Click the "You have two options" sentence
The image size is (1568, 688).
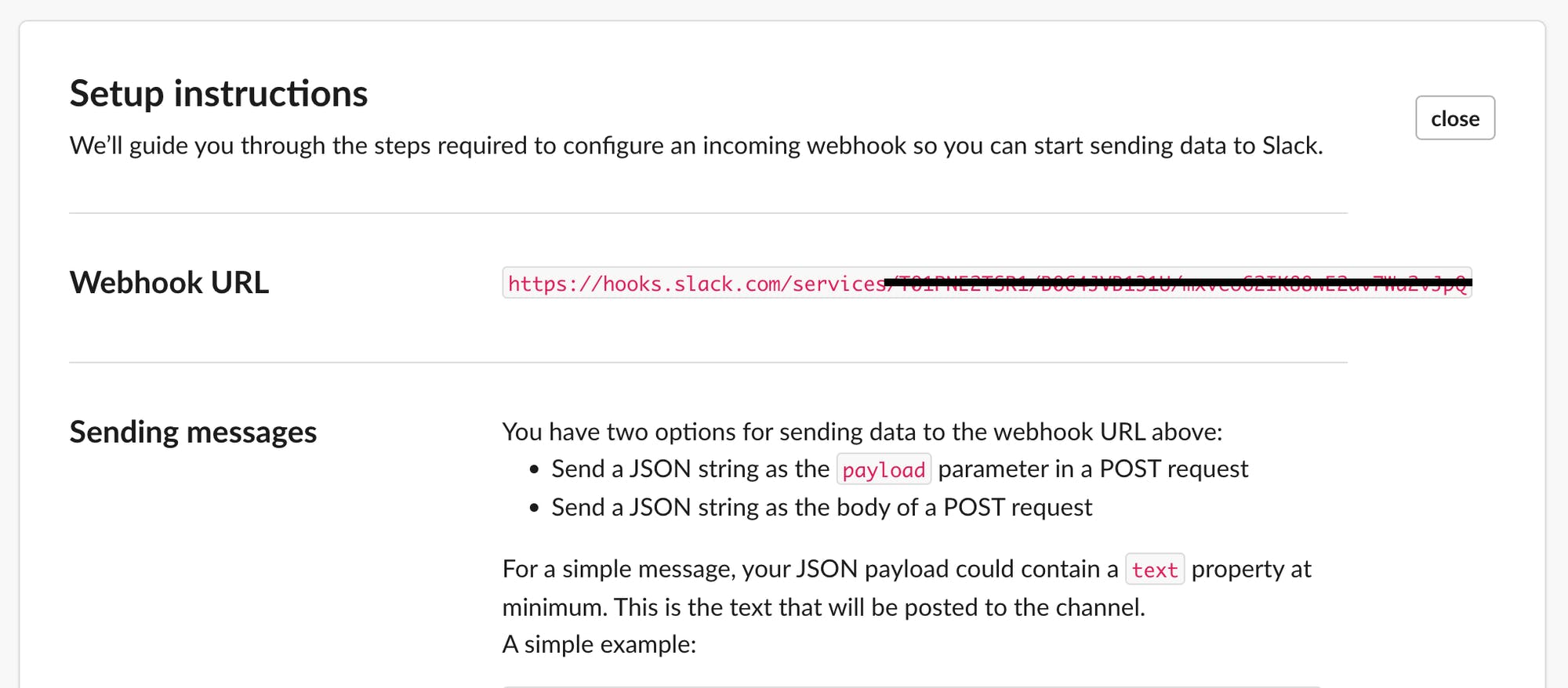(x=862, y=432)
